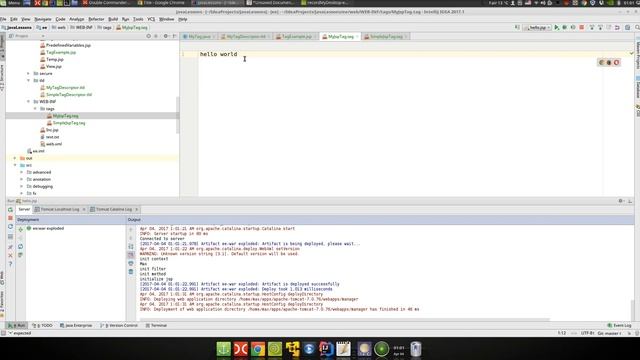Screen dimensions: 640x360
Task: Click the Git: master branch status widget
Action: 610,333
